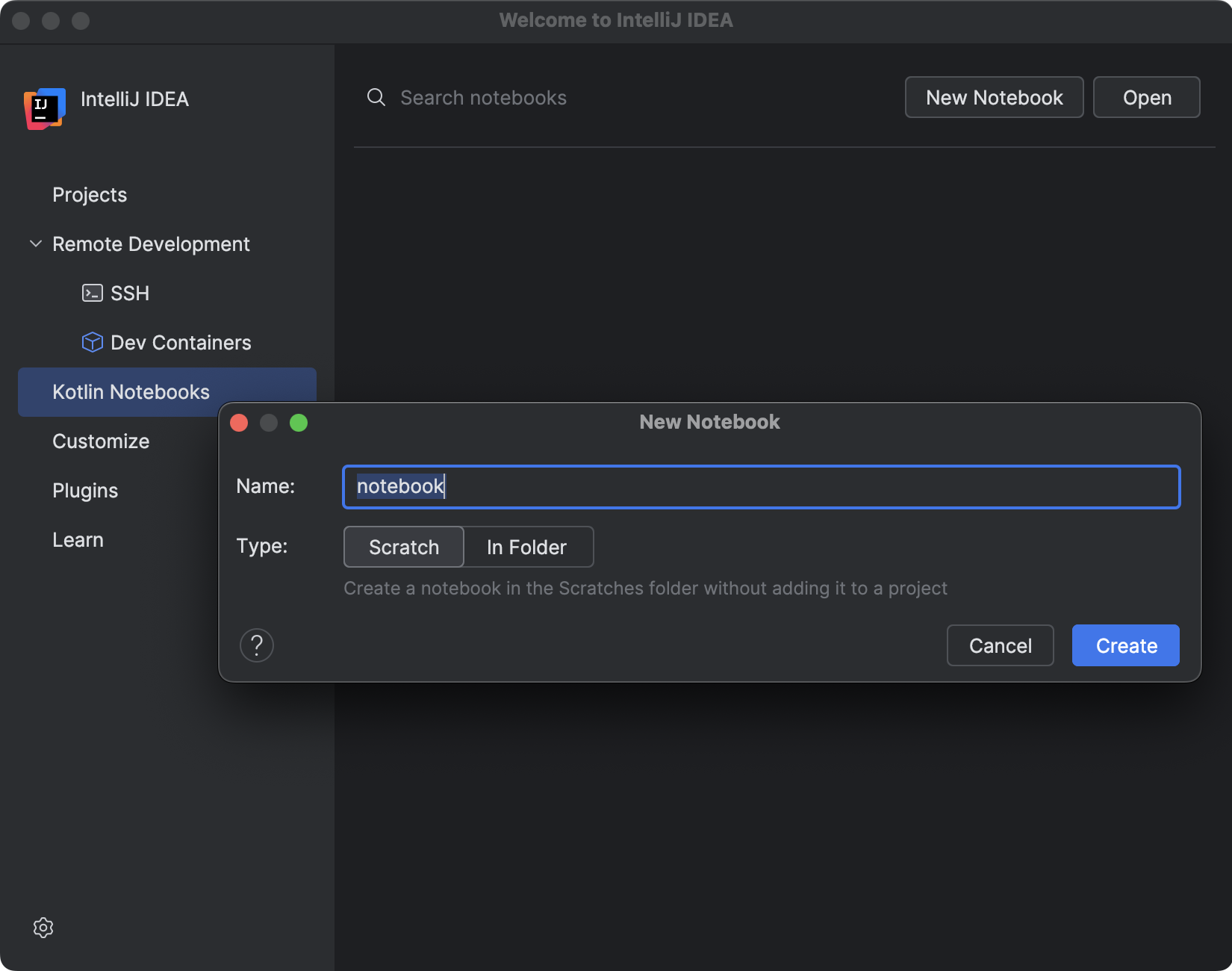Click the Open button
This screenshot has width=1232, height=971.
coord(1146,97)
